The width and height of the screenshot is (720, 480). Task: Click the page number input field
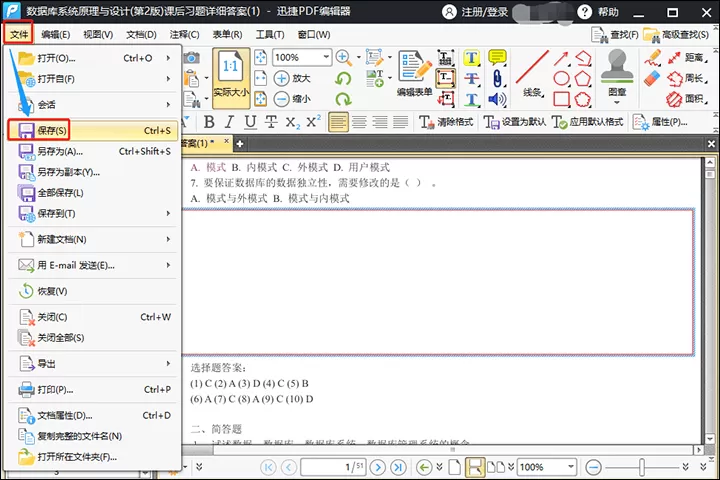(332, 468)
